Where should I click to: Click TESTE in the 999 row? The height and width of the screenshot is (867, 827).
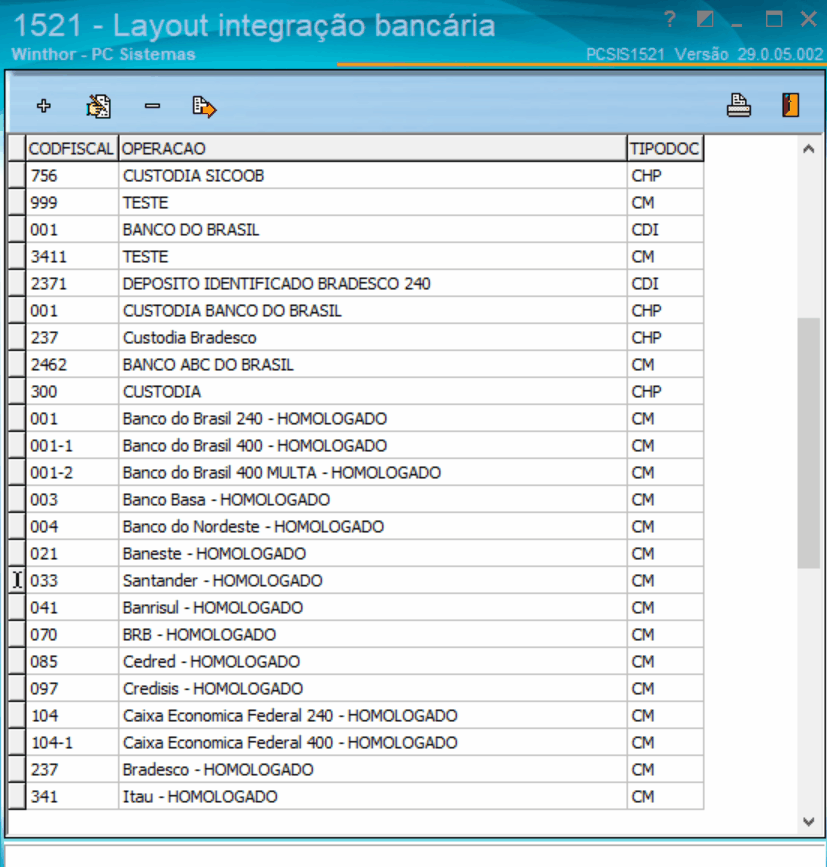point(373,202)
